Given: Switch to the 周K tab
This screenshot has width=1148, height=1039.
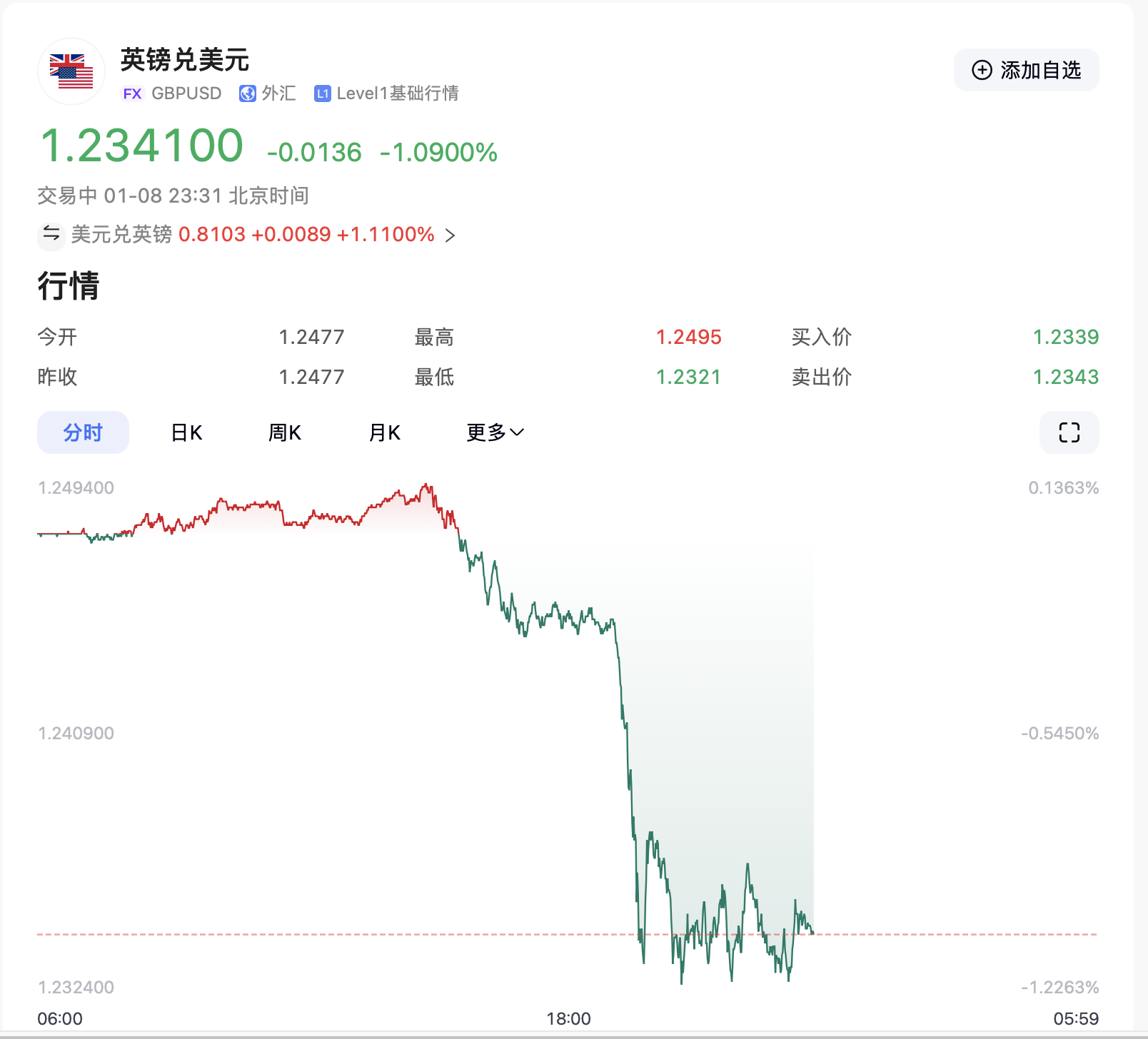Looking at the screenshot, I should coord(284,432).
